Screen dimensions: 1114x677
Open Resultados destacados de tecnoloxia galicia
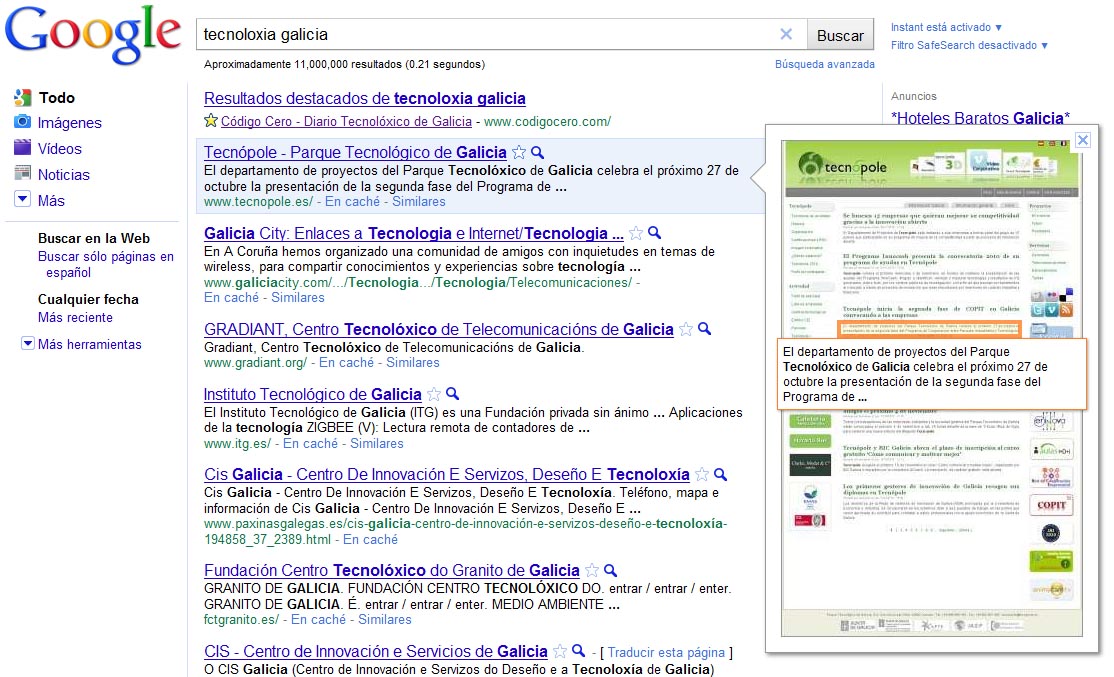pyautogui.click(x=364, y=99)
